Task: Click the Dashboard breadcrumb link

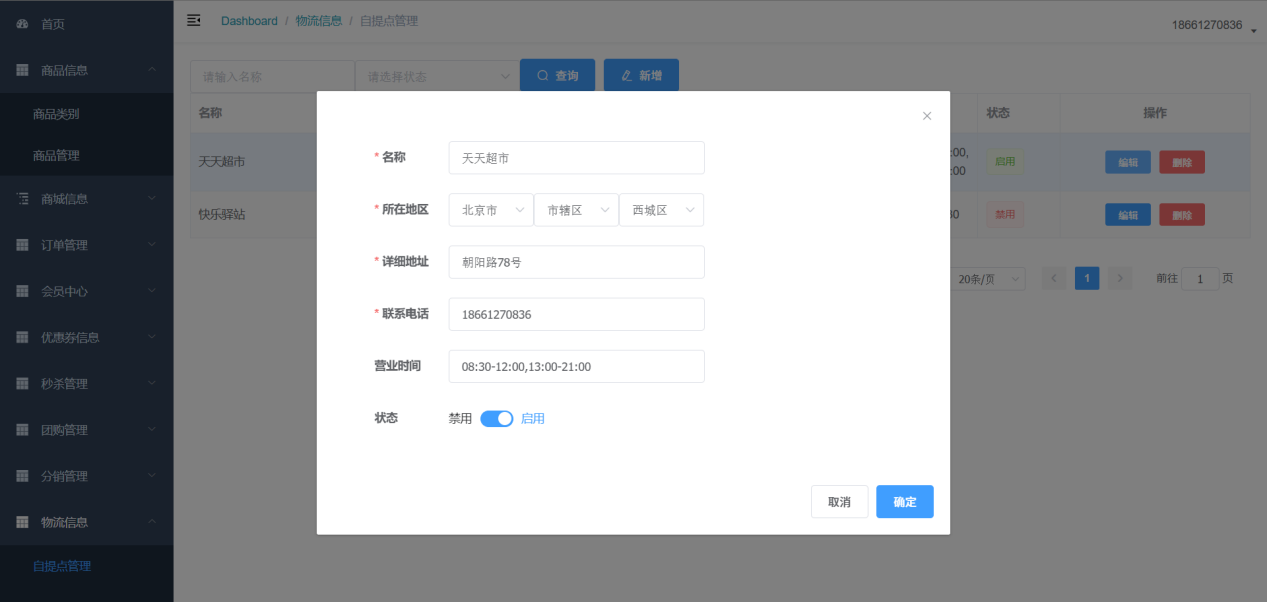Action: coord(249,21)
